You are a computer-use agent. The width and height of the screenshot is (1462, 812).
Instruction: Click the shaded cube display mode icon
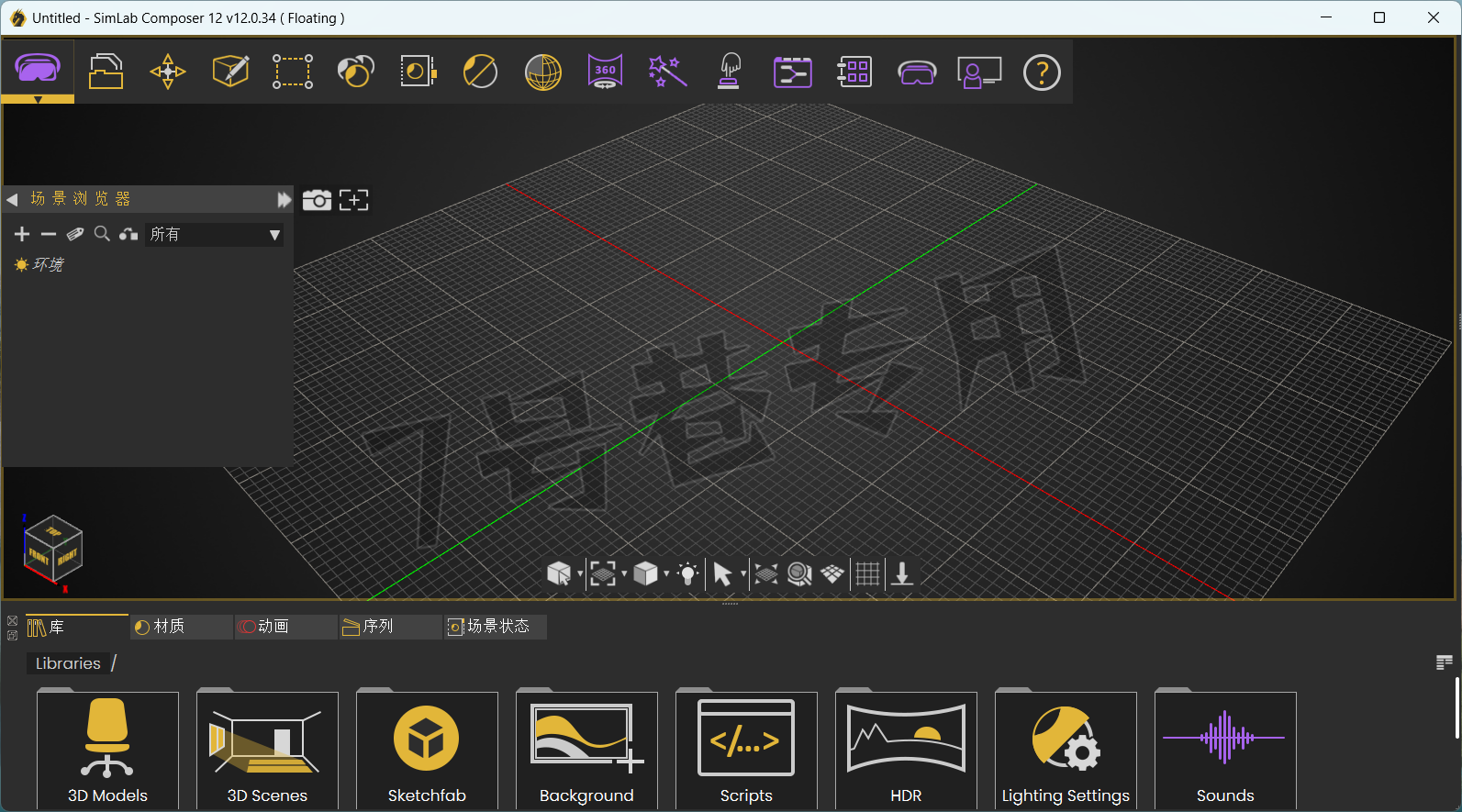(x=646, y=573)
